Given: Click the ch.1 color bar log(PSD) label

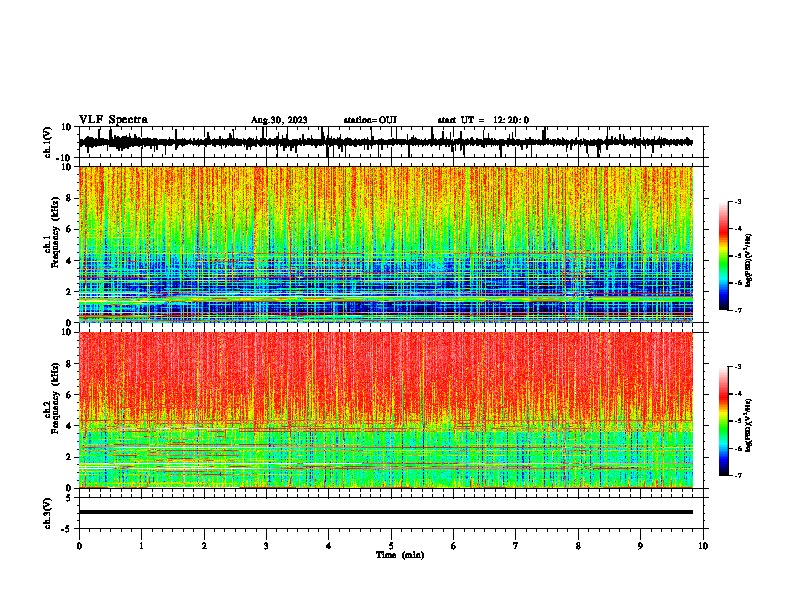Looking at the screenshot, I should [749, 260].
